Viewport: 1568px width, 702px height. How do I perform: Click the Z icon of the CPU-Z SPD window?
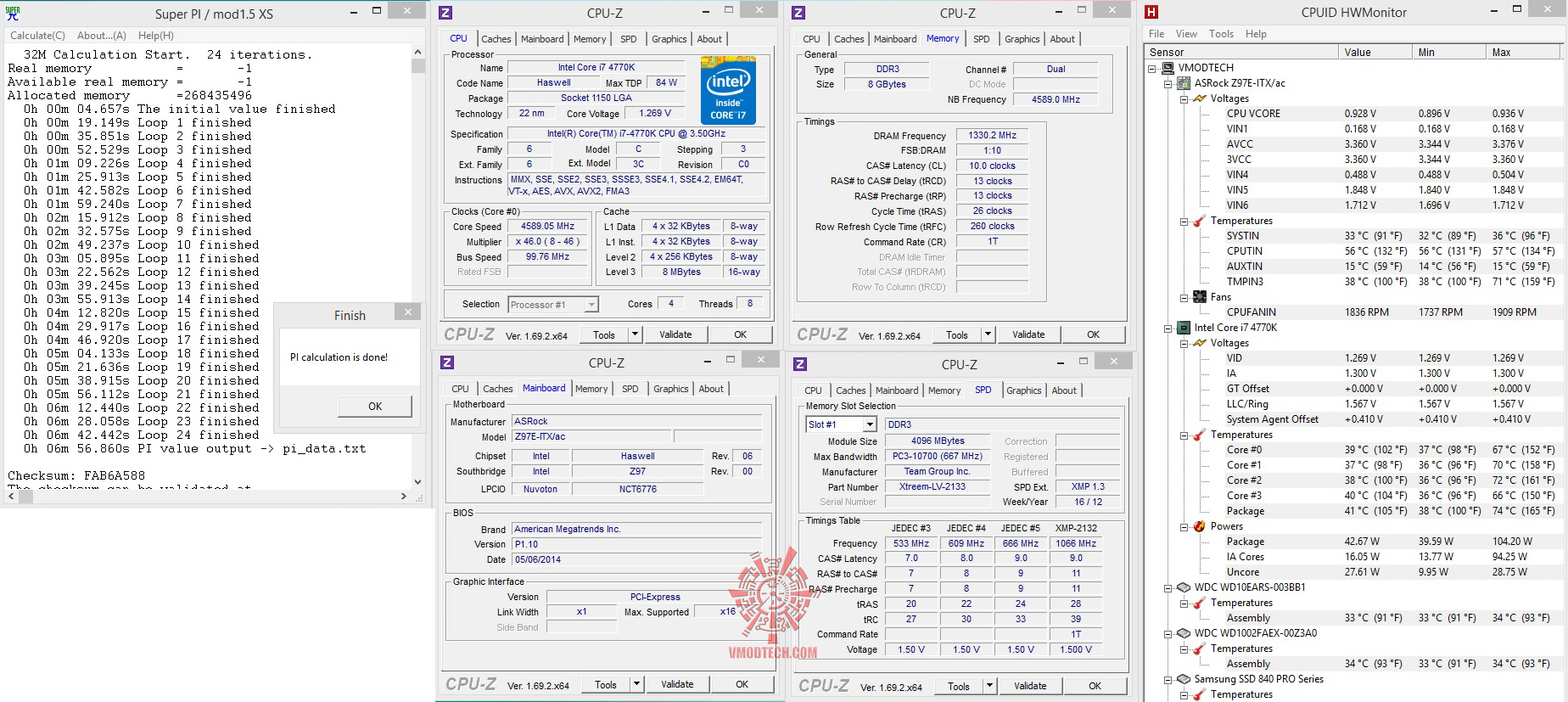[x=799, y=364]
